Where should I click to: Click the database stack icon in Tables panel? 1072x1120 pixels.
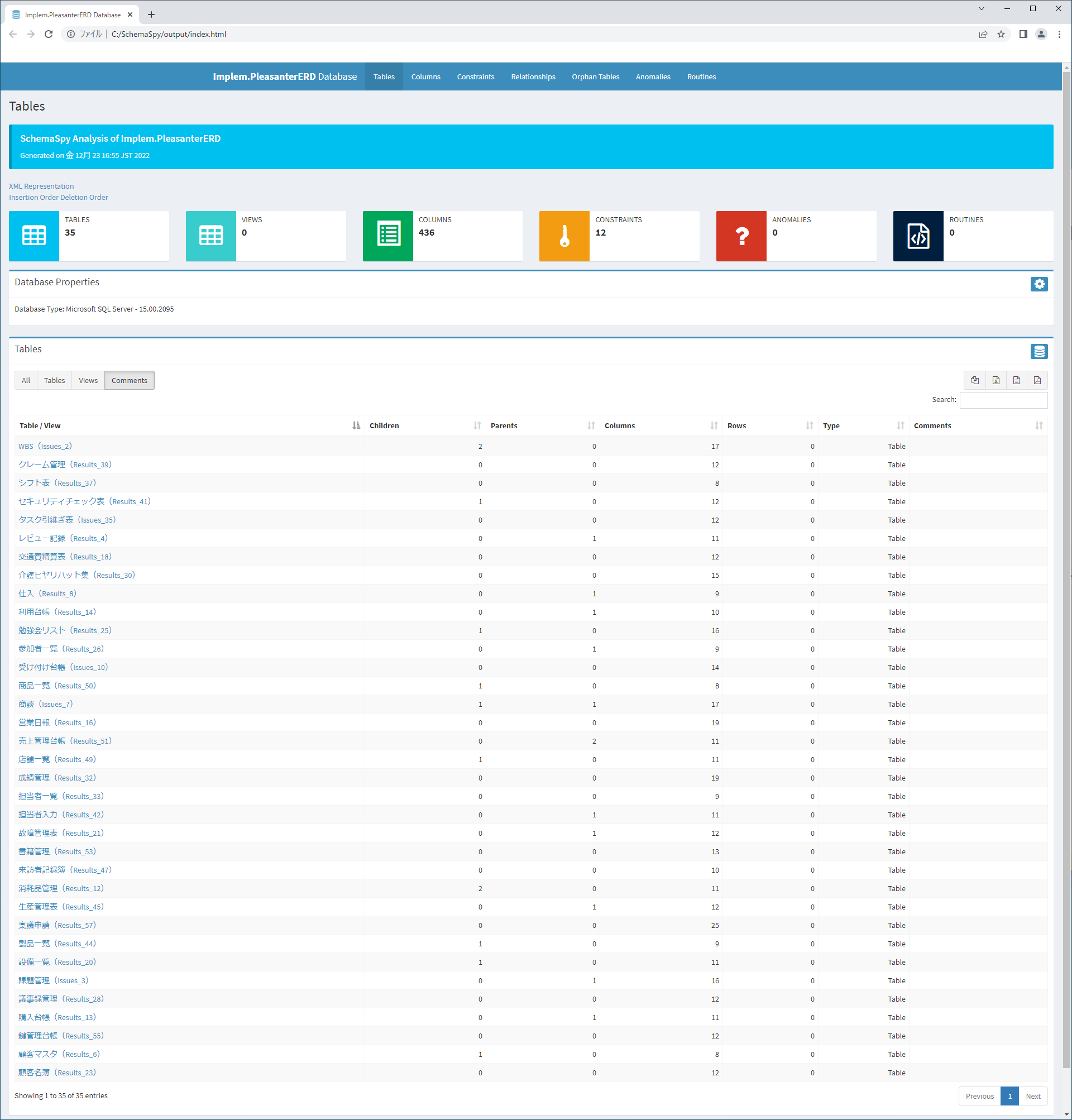point(1038,351)
